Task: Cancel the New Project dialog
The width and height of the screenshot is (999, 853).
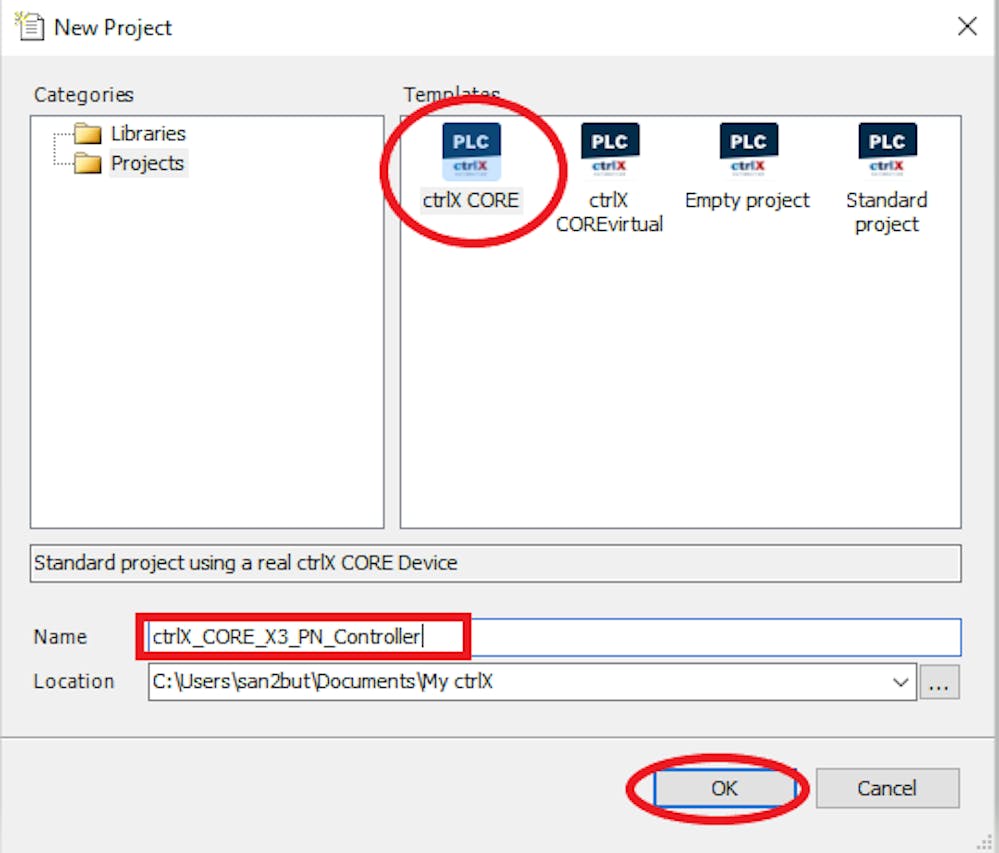Action: point(887,788)
